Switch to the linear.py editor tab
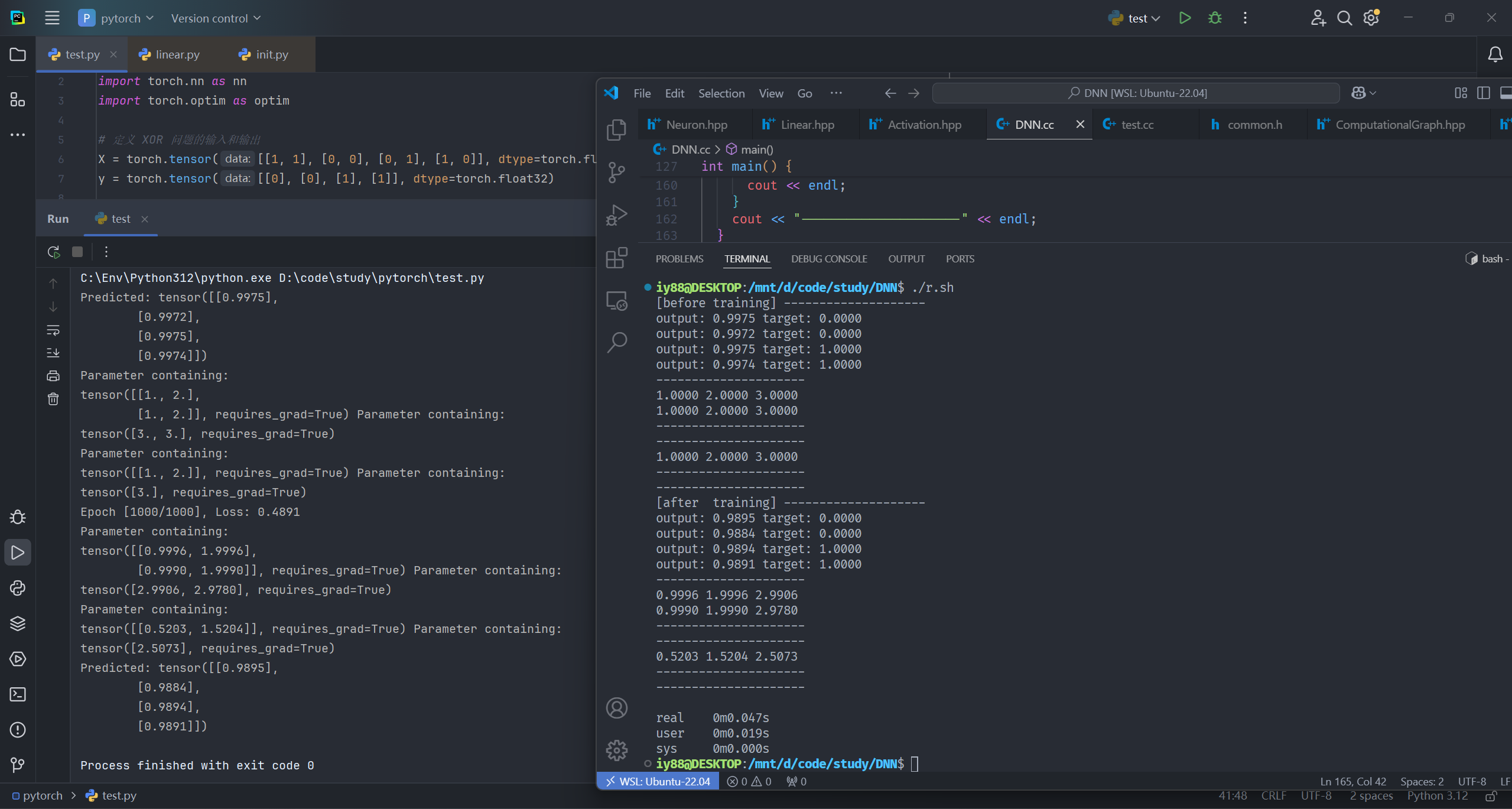The width and height of the screenshot is (1512, 809). [x=170, y=54]
